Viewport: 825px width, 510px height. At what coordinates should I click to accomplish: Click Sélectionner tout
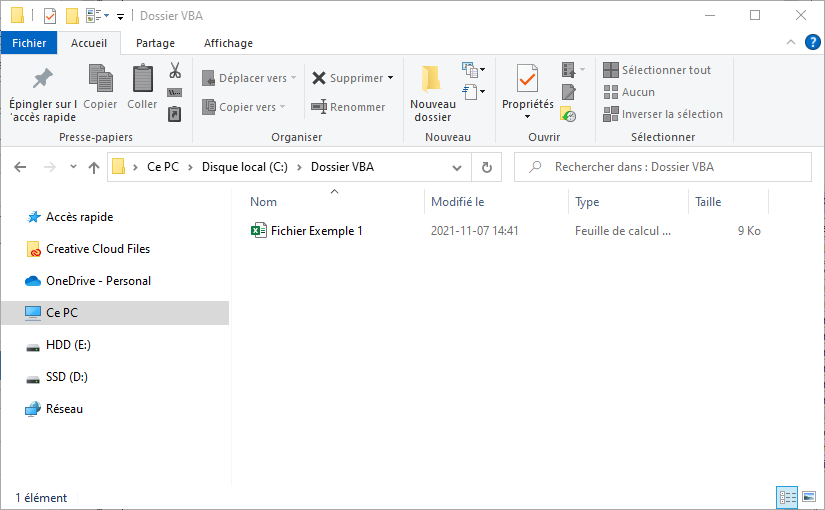[x=657, y=70]
